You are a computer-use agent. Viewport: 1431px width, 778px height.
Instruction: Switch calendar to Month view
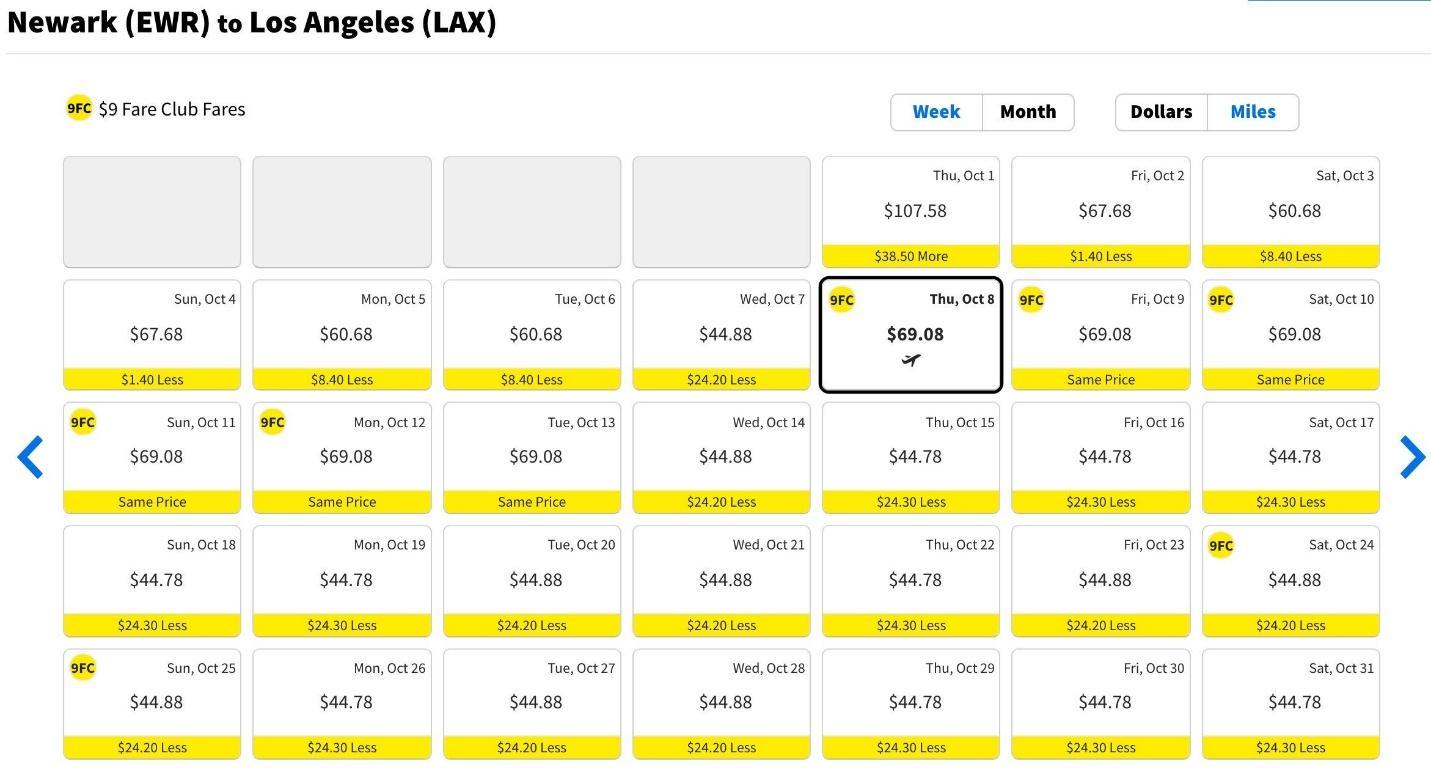click(x=1028, y=112)
